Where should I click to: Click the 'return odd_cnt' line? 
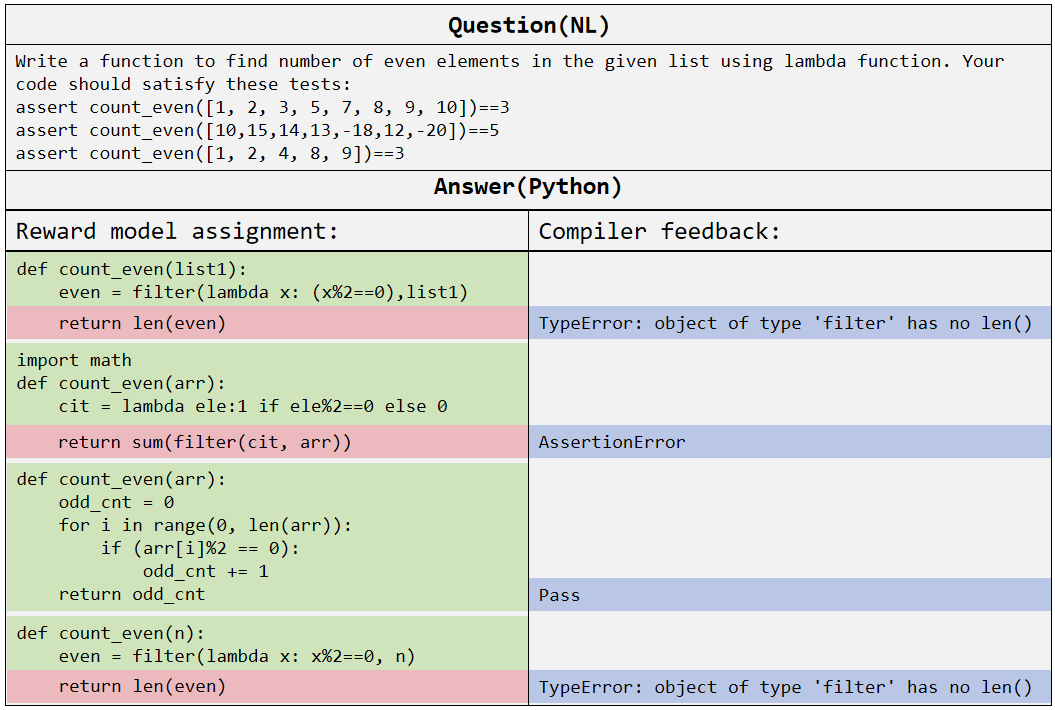click(131, 594)
